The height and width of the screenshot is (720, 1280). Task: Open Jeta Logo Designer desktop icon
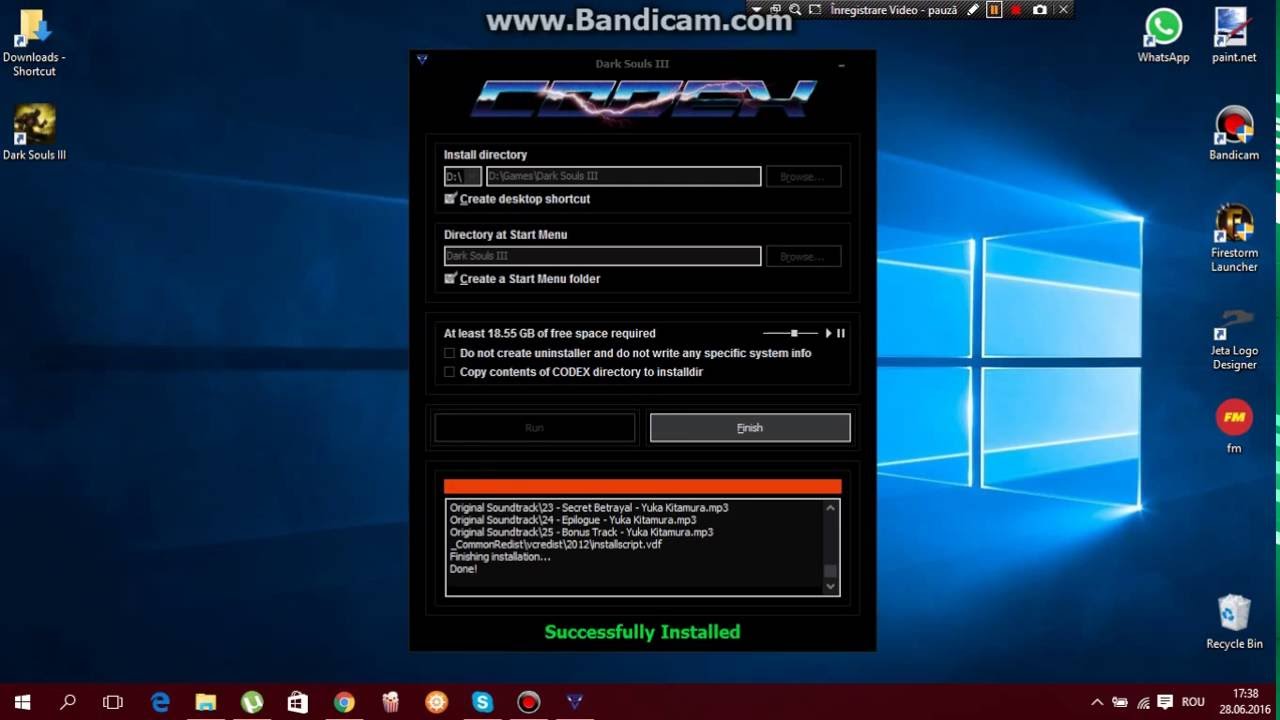pos(1234,338)
